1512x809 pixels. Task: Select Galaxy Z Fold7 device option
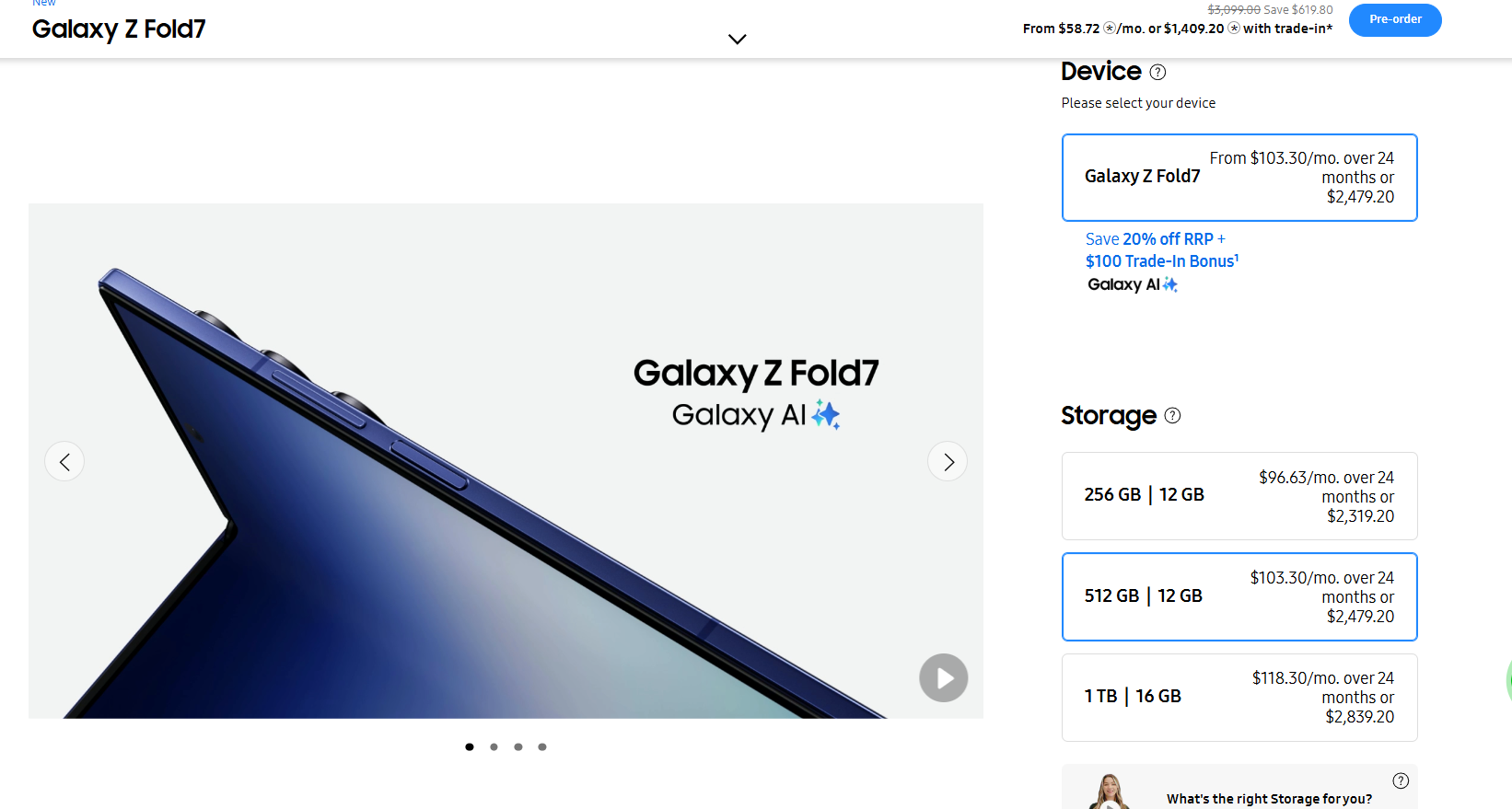[1239, 178]
